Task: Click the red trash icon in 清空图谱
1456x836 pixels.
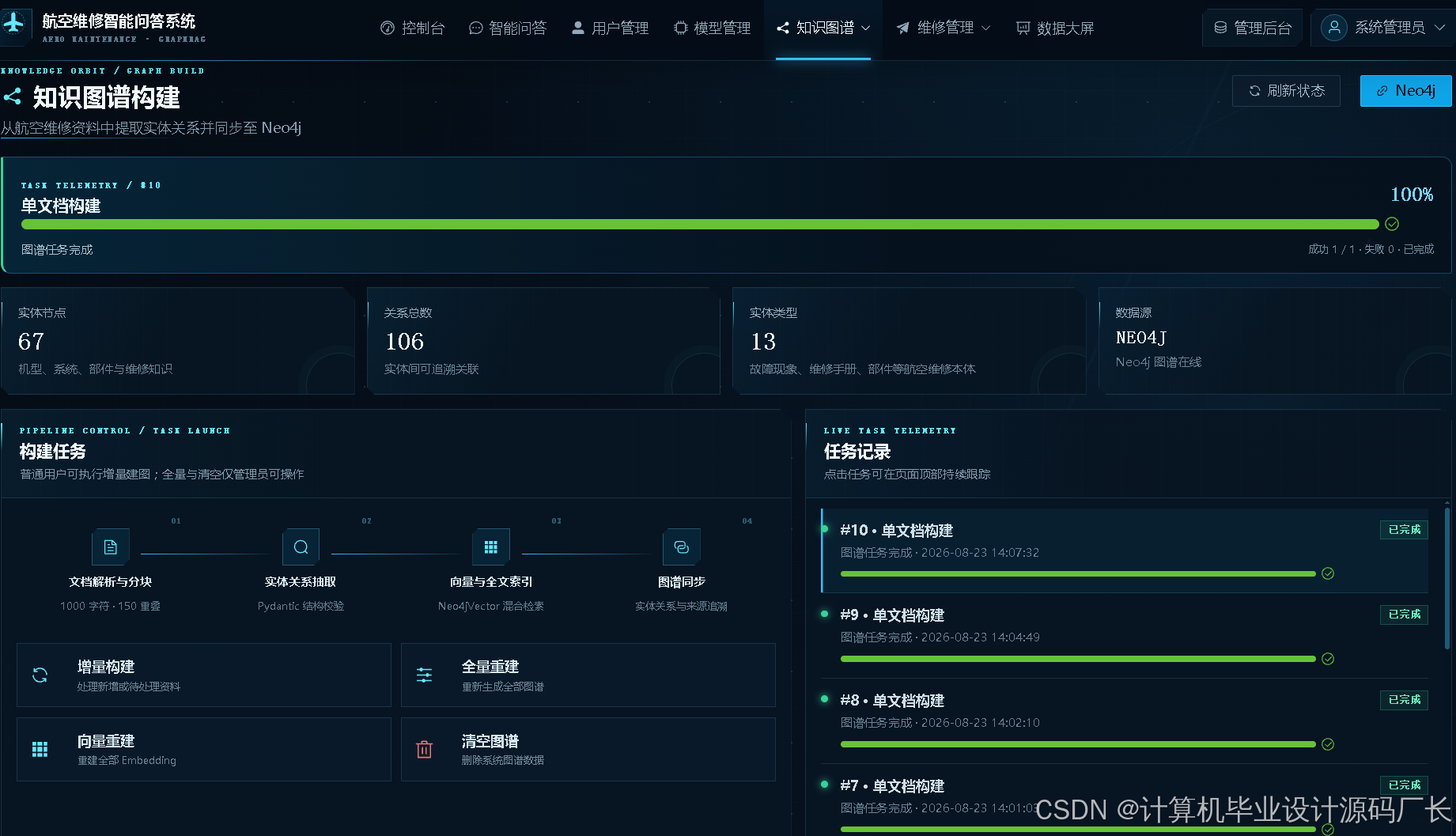Action: point(425,749)
